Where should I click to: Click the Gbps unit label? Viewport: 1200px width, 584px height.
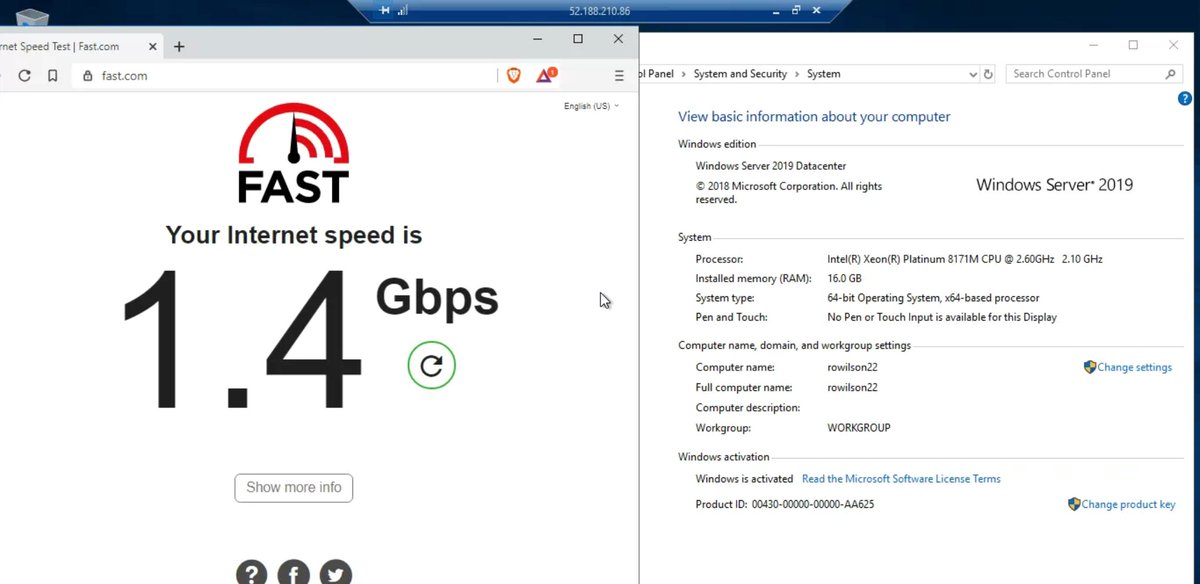(437, 297)
